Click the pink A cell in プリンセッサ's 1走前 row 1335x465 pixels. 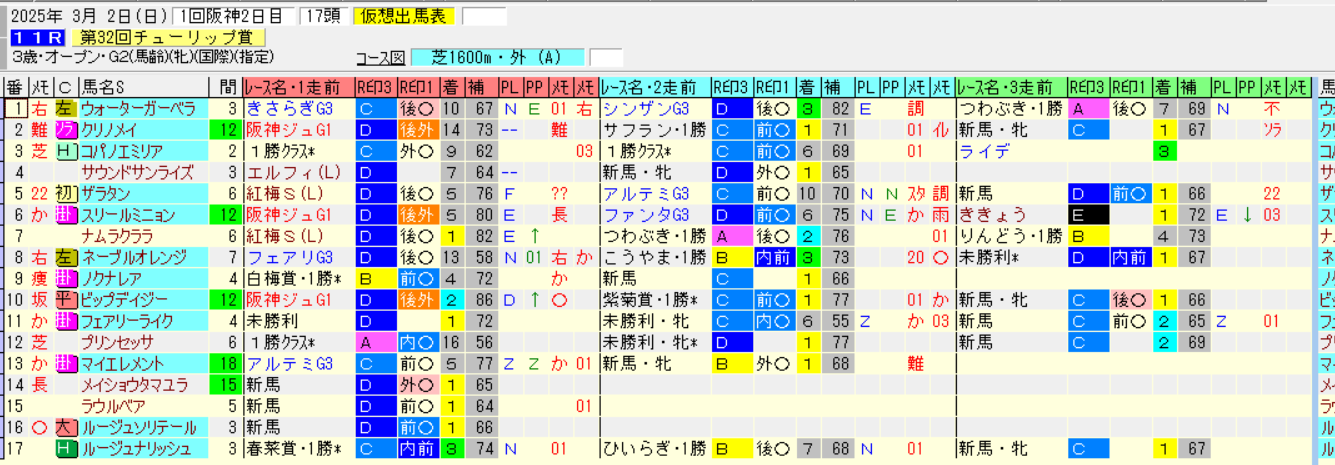(375, 343)
